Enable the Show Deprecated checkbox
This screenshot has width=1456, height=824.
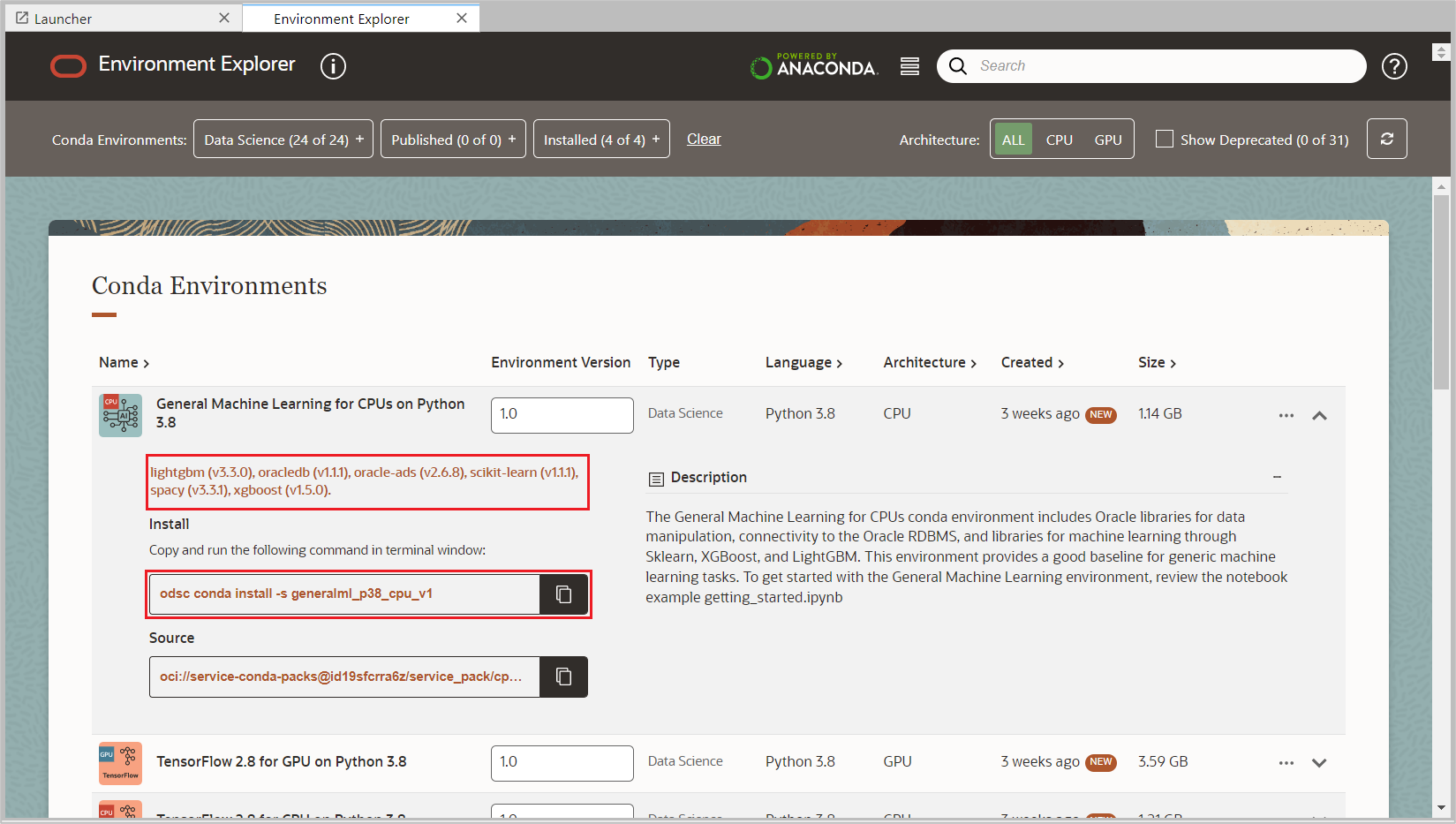(x=1165, y=140)
